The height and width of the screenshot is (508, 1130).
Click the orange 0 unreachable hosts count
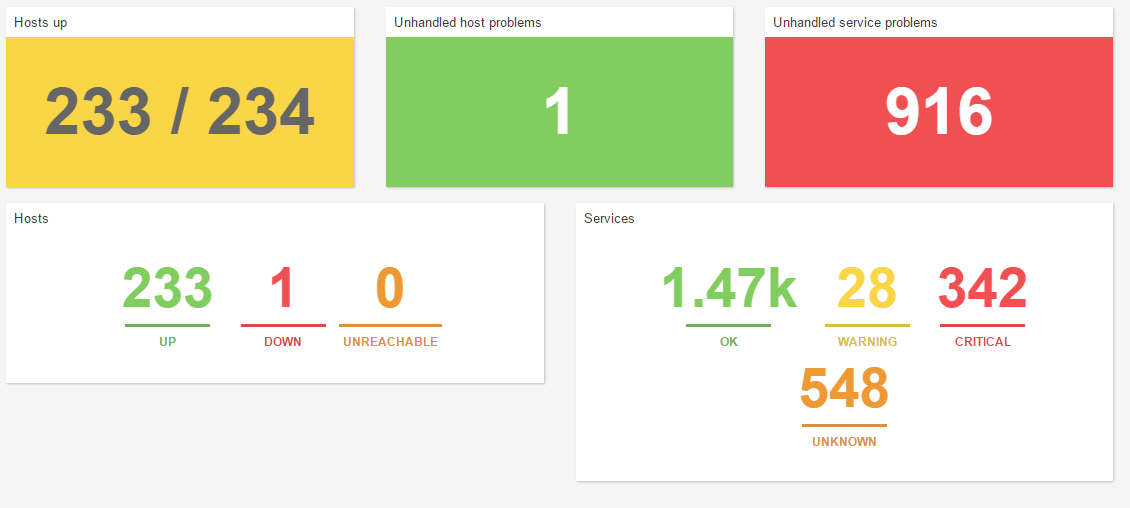[x=390, y=289]
